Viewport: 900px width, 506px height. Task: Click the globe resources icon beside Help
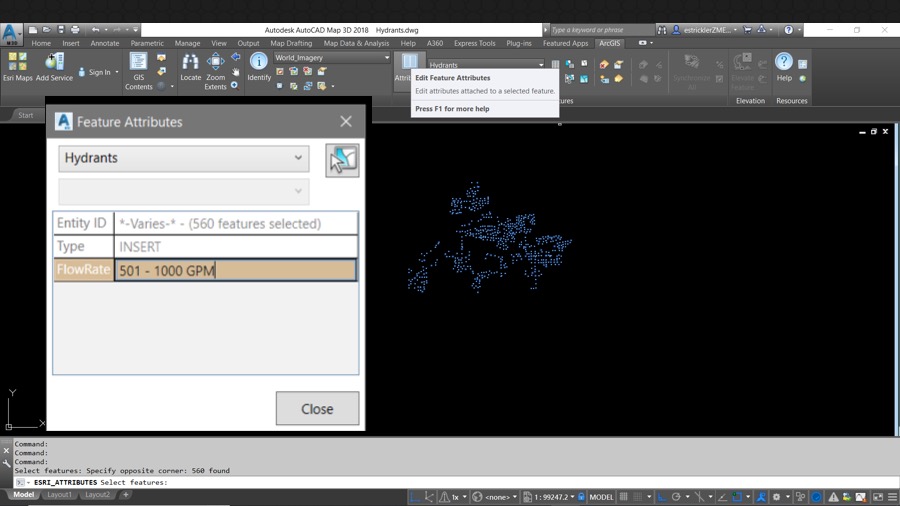pos(802,79)
